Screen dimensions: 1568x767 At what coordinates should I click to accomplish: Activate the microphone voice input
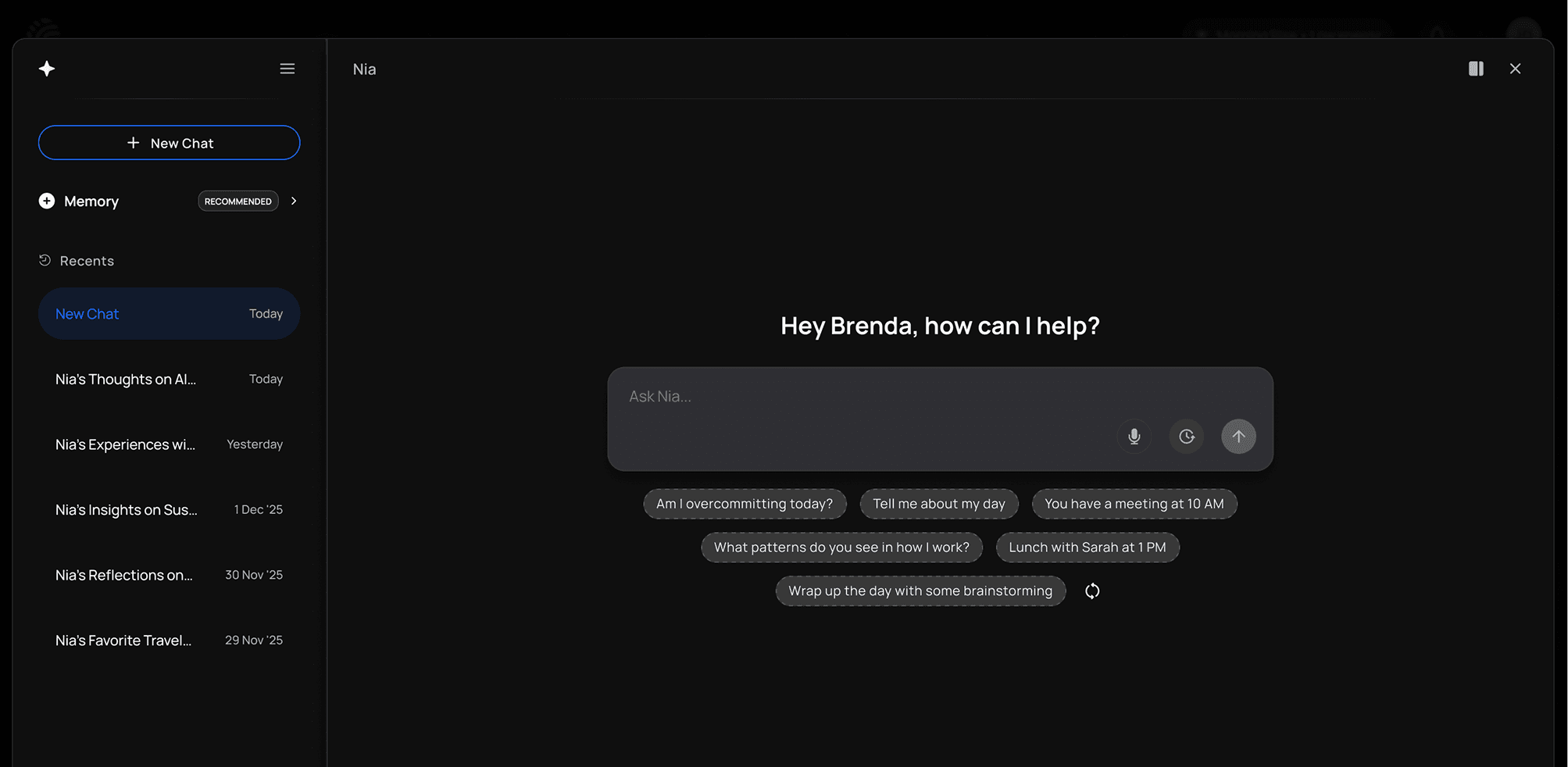point(1134,436)
